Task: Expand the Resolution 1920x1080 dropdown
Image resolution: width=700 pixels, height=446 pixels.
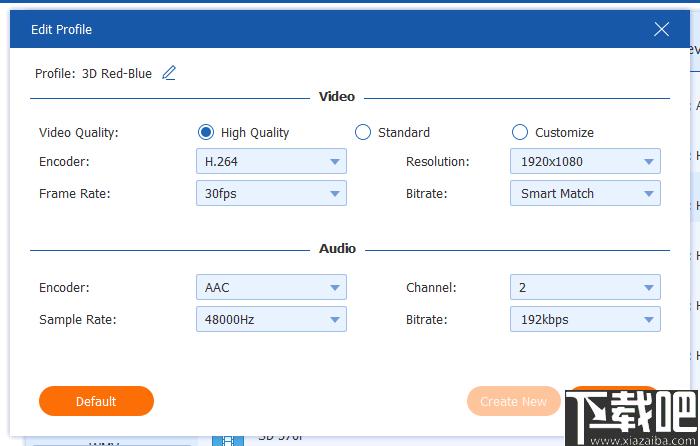Action: click(x=585, y=161)
